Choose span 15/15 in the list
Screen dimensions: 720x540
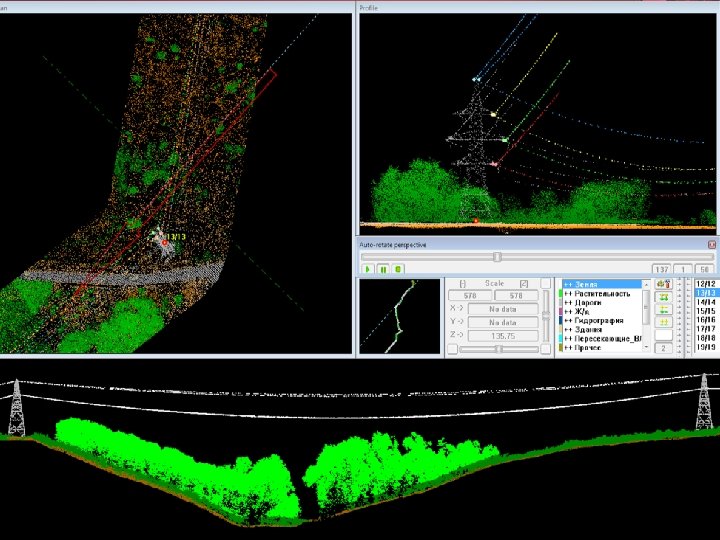click(x=704, y=311)
